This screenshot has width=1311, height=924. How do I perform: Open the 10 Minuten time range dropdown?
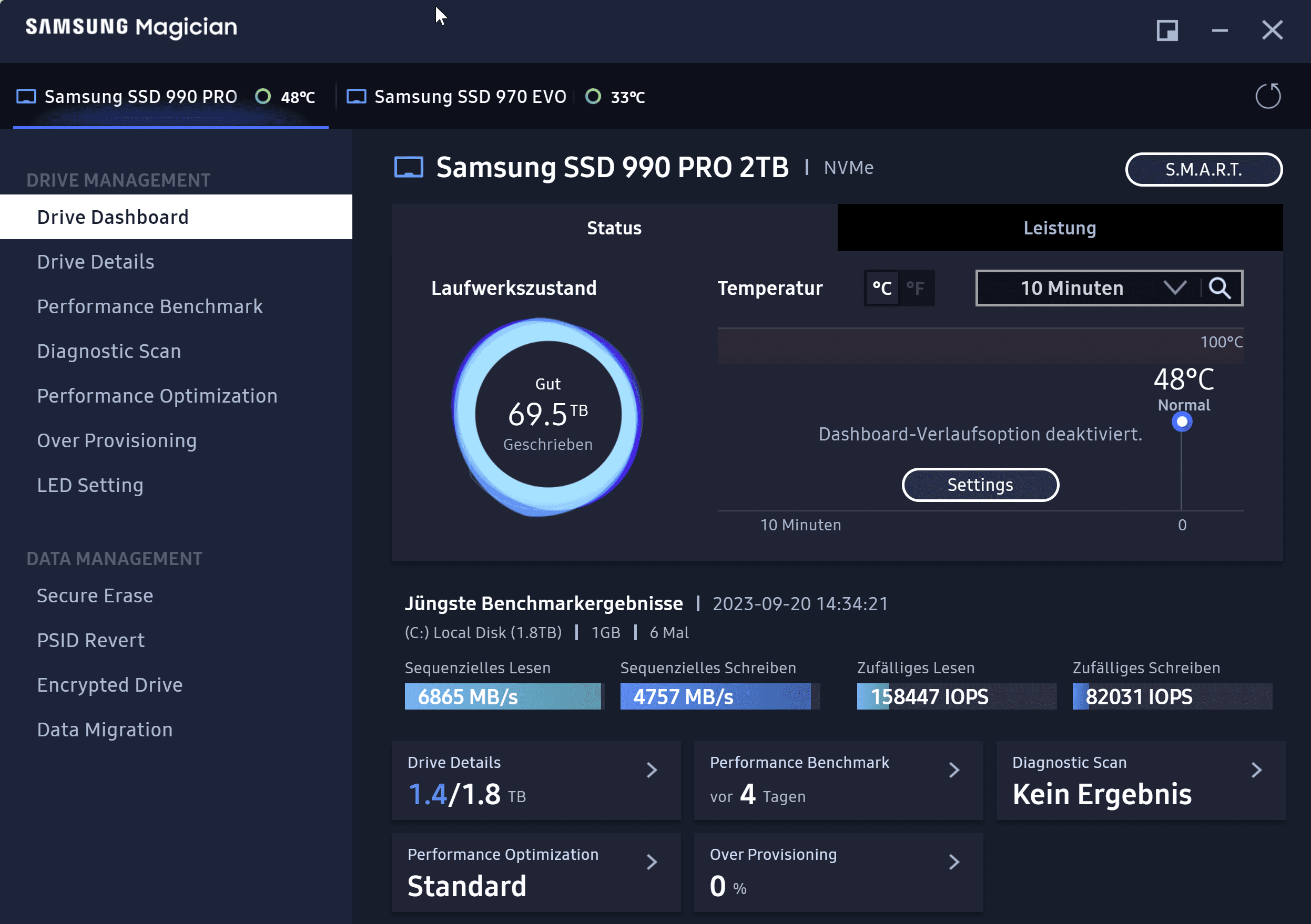click(x=1089, y=288)
